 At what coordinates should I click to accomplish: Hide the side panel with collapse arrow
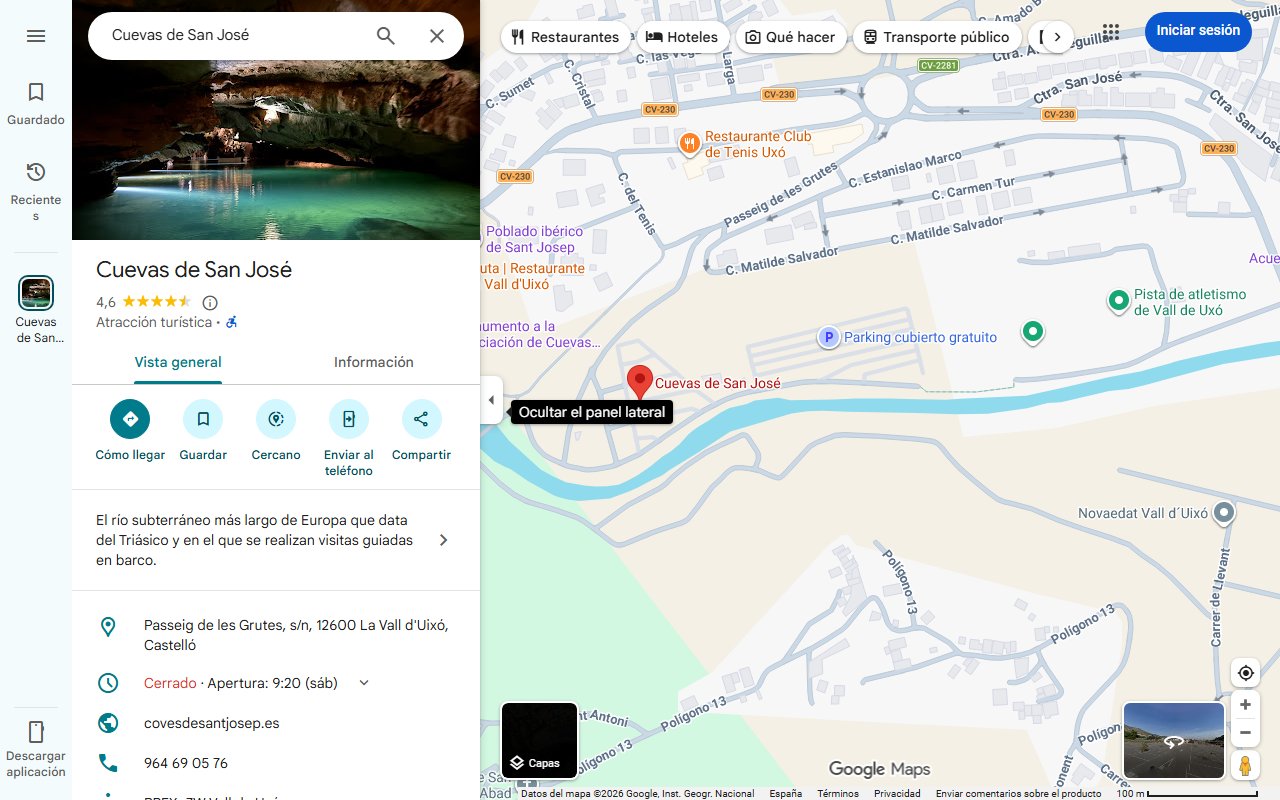pos(491,400)
